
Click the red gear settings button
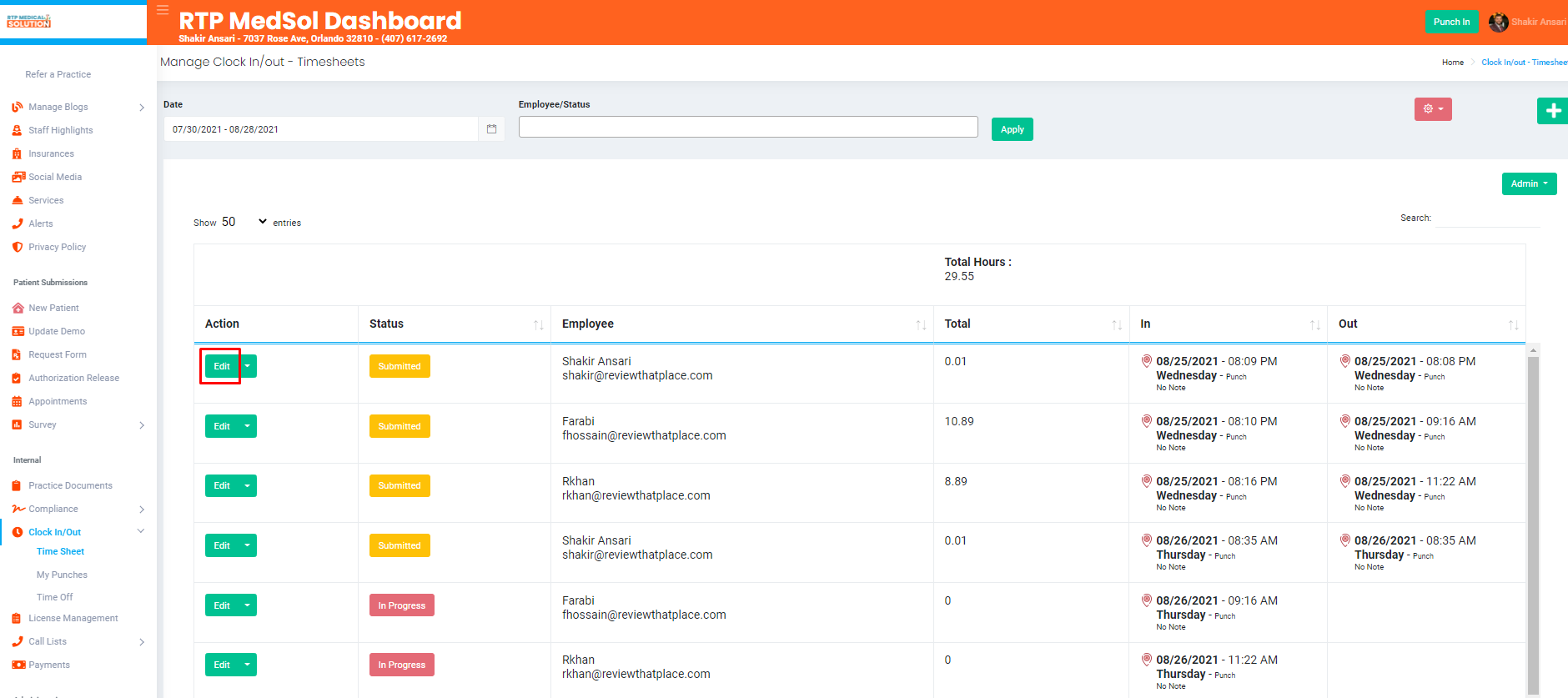tap(1433, 109)
